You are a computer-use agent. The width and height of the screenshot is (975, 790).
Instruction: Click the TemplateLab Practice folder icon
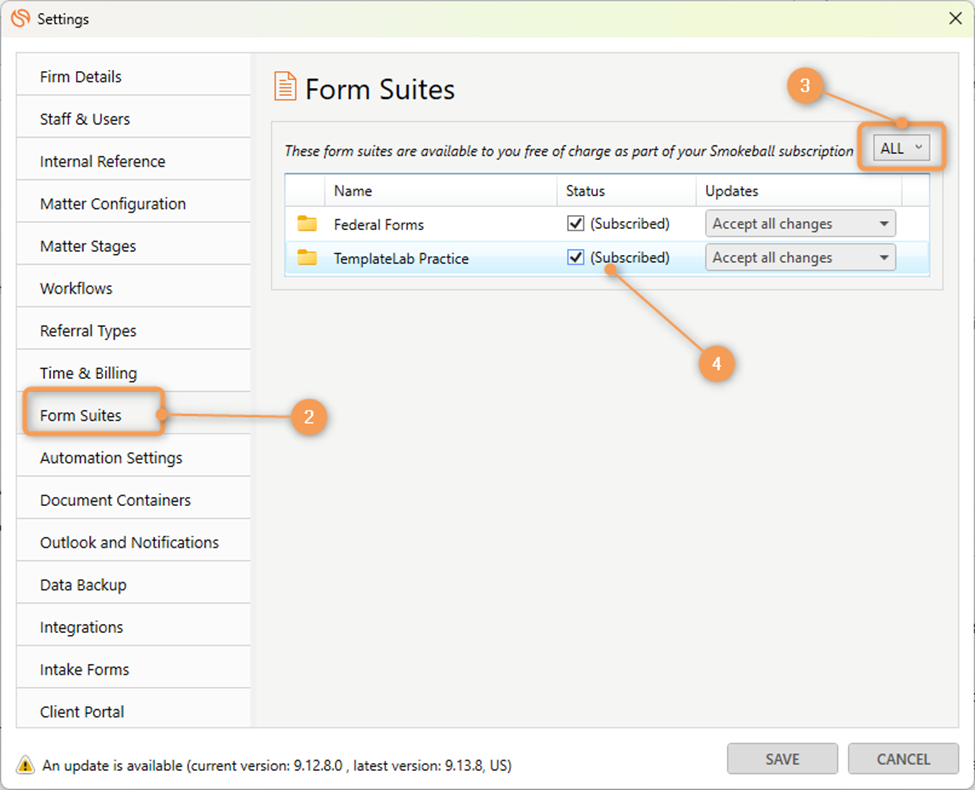[x=307, y=258]
